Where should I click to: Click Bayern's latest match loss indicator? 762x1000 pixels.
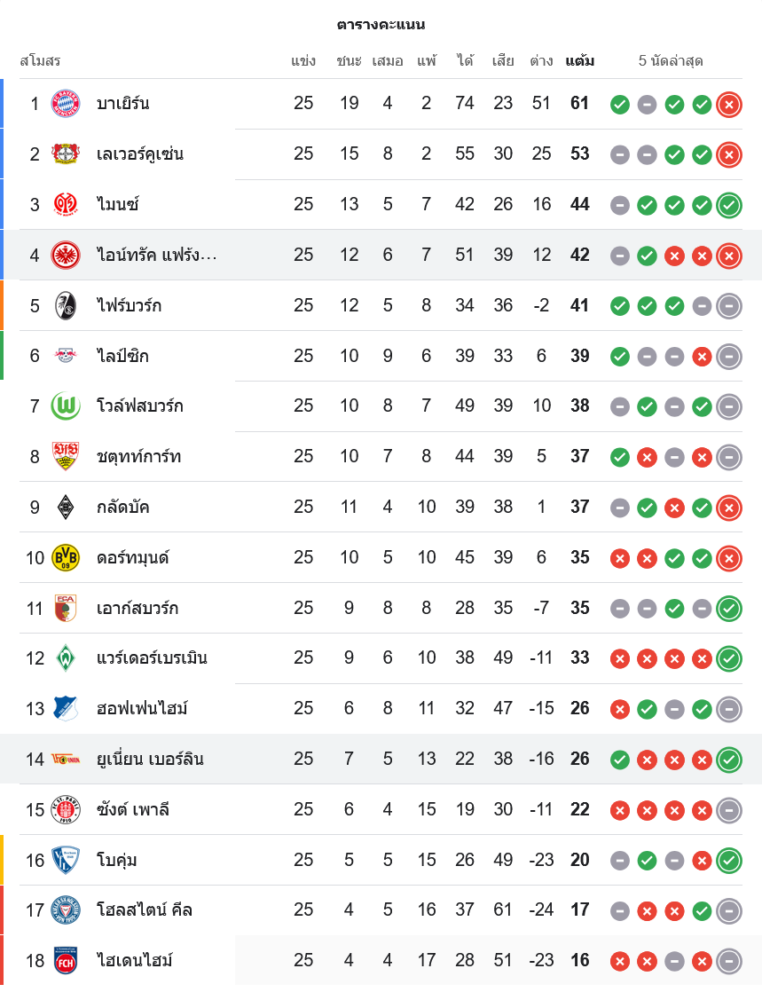729,103
